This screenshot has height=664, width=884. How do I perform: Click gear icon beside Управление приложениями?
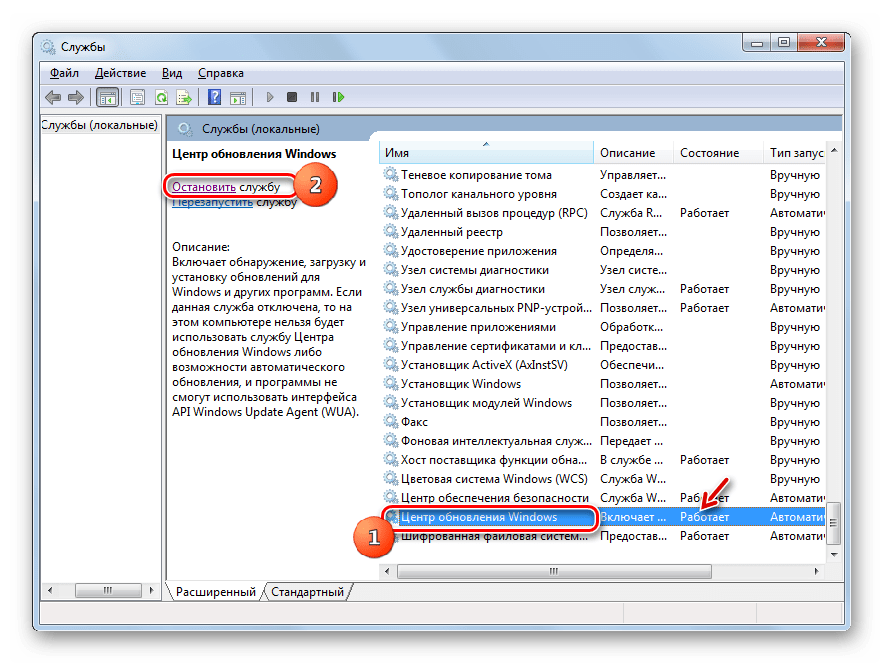(x=391, y=326)
